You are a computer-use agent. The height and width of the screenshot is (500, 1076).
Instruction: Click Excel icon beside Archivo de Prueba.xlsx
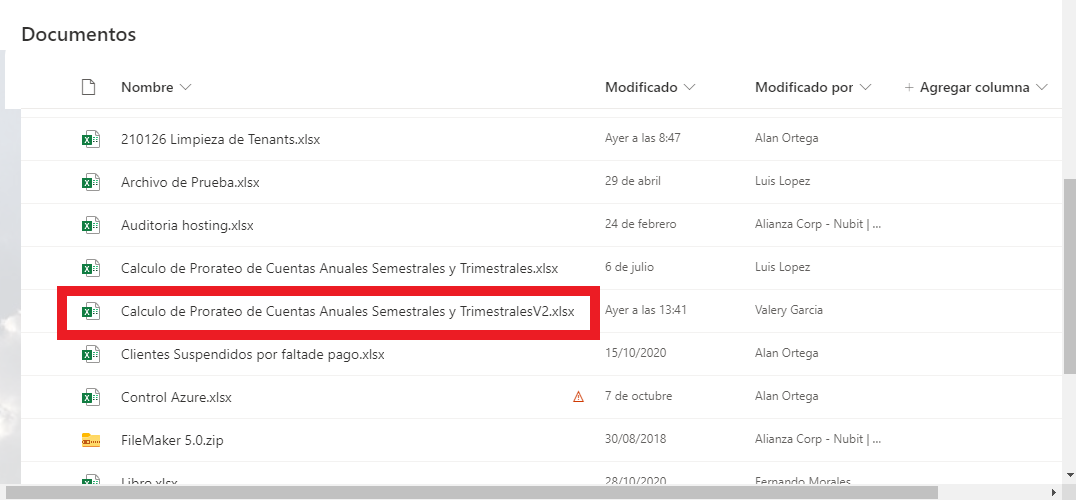coord(90,182)
